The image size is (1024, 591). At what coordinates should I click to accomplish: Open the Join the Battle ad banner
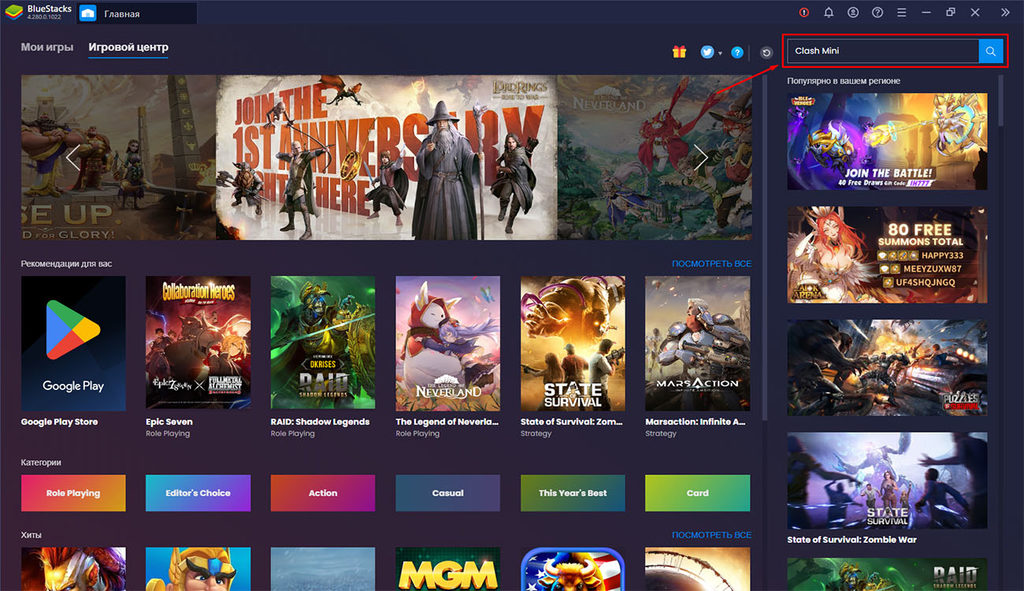coord(887,142)
